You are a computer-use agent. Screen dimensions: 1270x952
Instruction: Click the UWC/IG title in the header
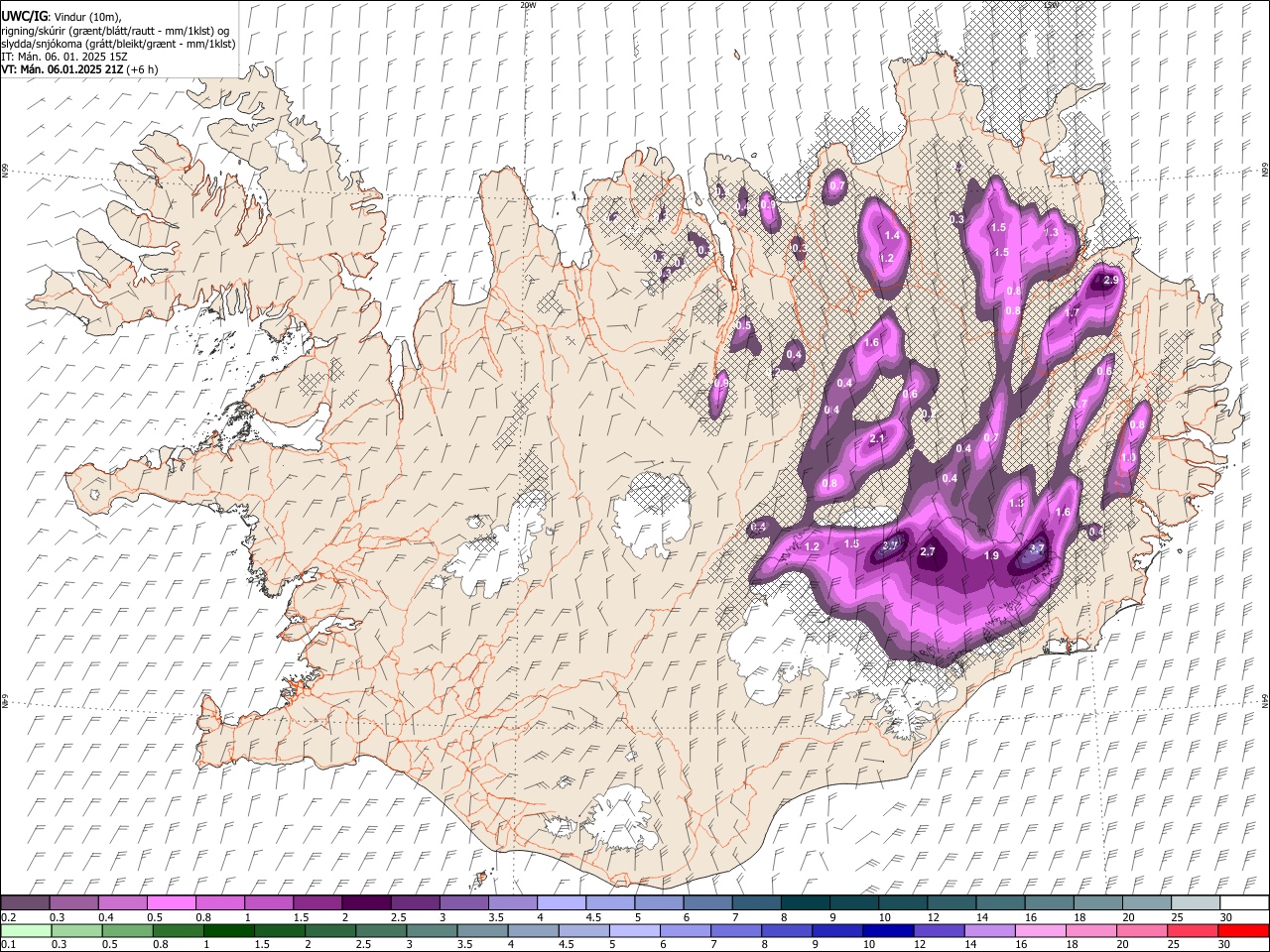coord(24,17)
